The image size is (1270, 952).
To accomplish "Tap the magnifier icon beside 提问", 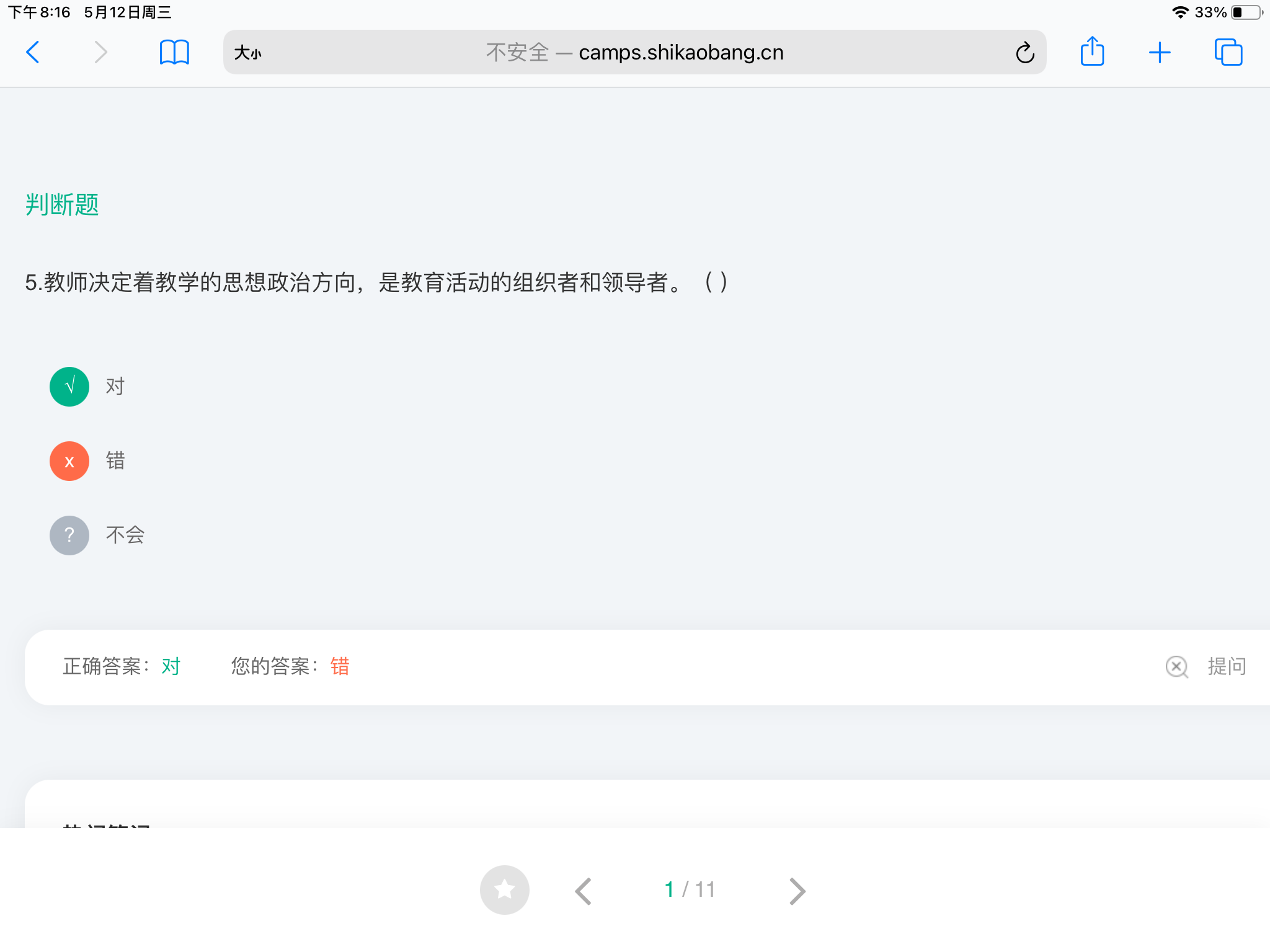I will click(x=1176, y=667).
